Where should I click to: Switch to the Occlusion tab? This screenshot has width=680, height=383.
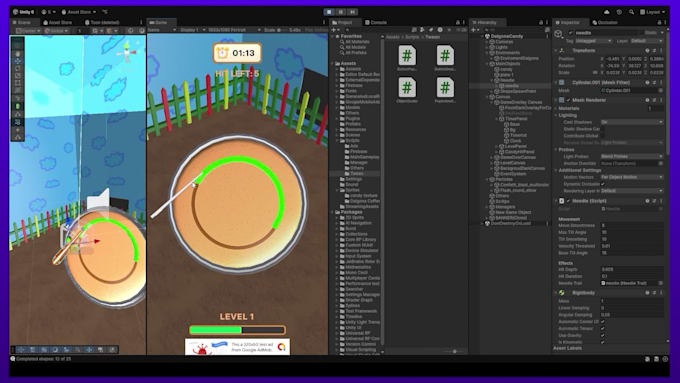605,22
